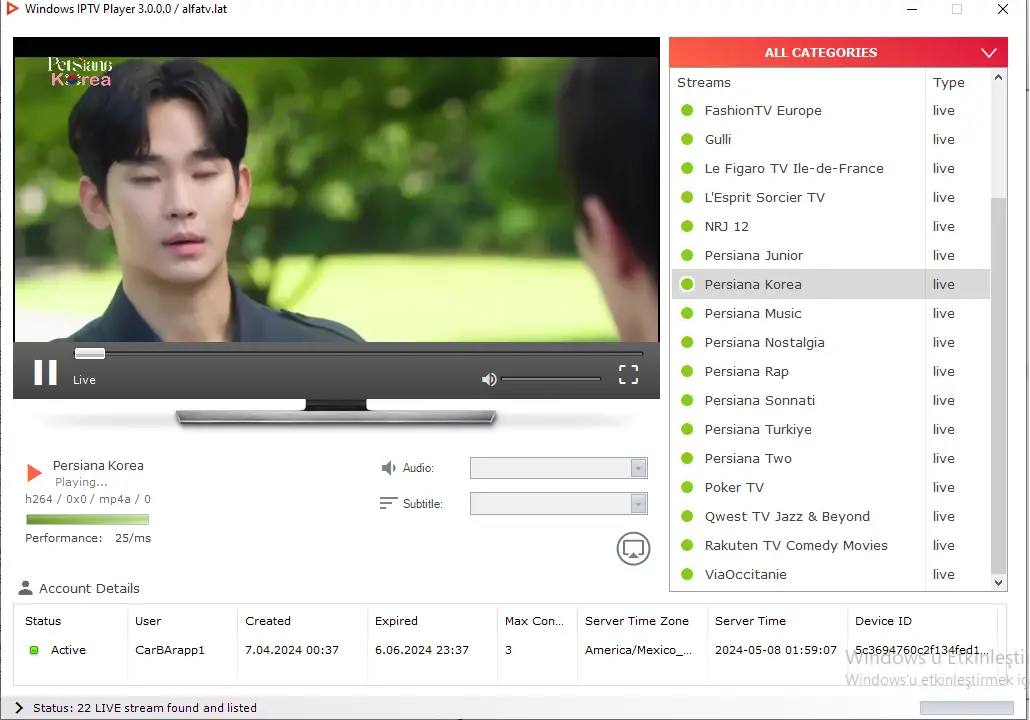Select the Persiana Sonnati stream
This screenshot has width=1030, height=720.
click(830, 400)
